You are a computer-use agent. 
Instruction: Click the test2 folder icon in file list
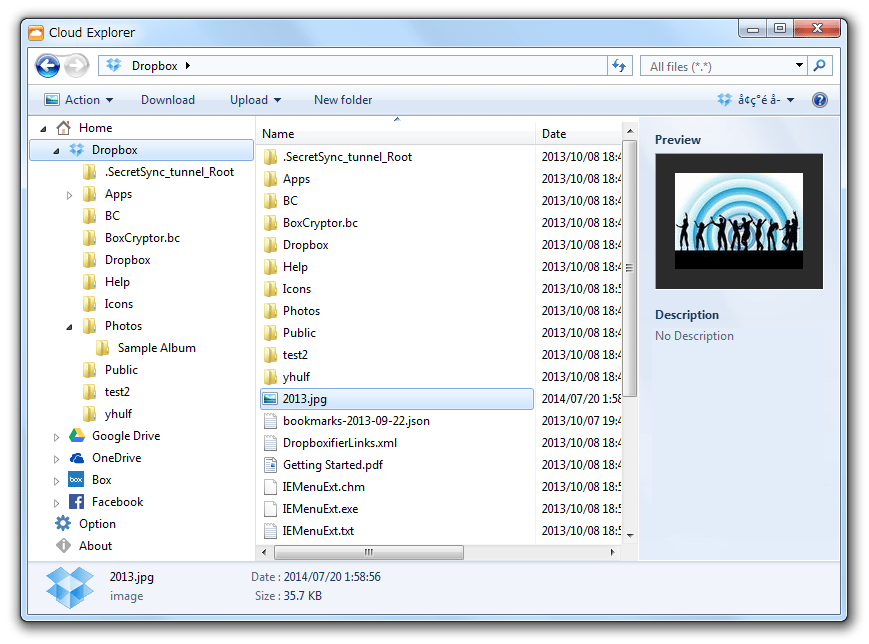(x=270, y=355)
